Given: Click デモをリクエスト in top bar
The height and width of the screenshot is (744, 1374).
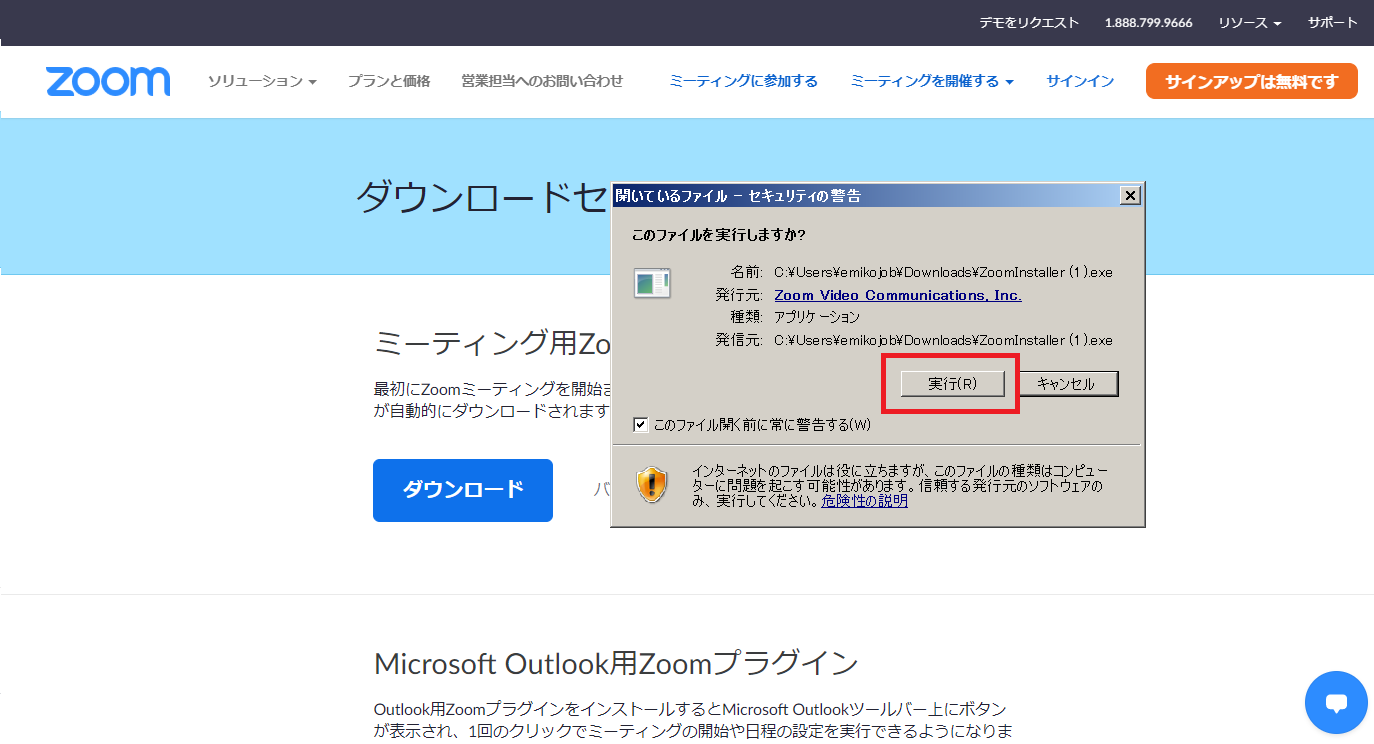Looking at the screenshot, I should (x=1029, y=23).
